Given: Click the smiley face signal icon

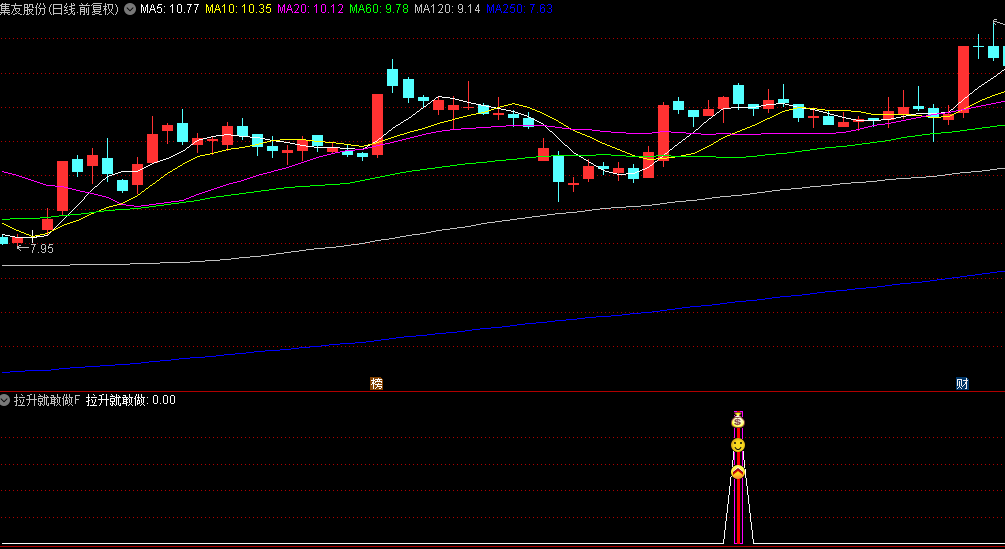Looking at the screenshot, I should [x=738, y=445].
